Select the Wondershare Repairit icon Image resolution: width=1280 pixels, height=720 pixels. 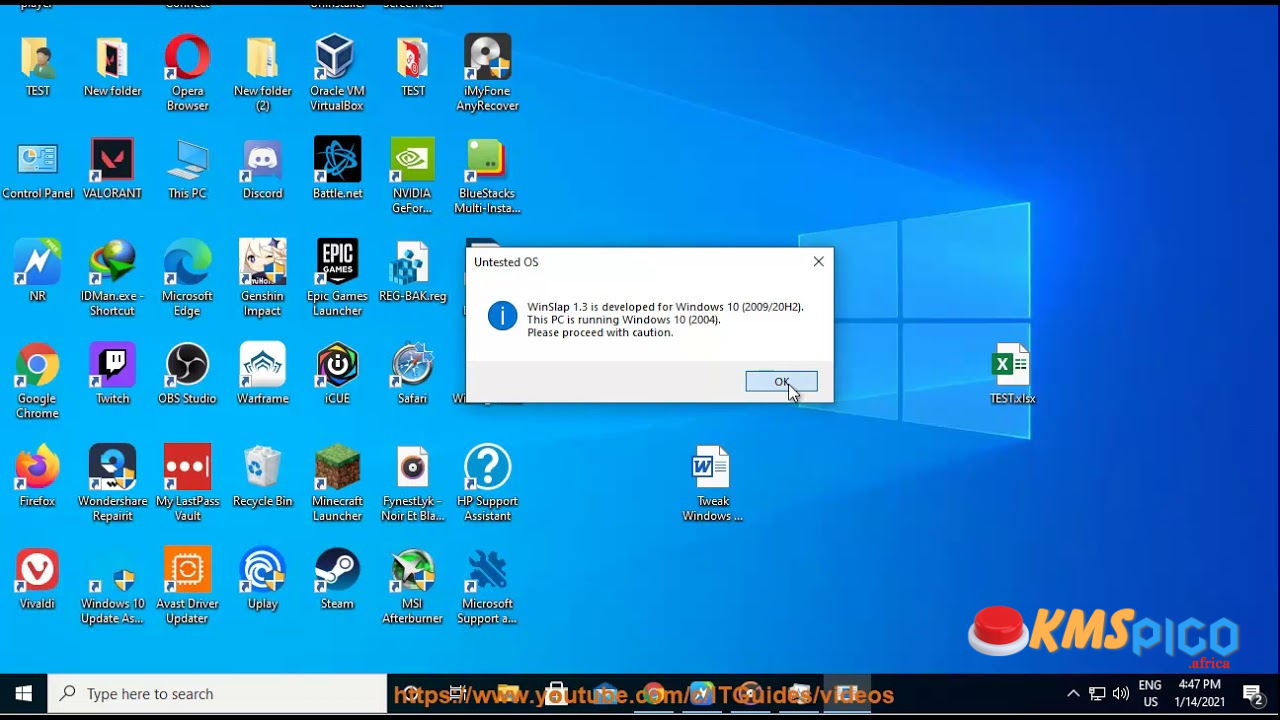112,484
